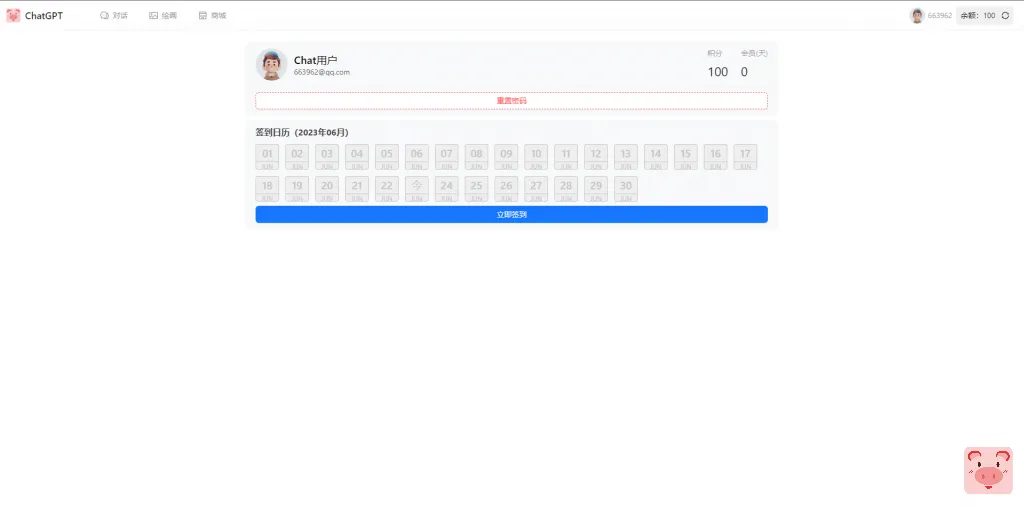Click the Chat用户 username text
Image resolution: width=1024 pixels, height=506 pixels.
(315, 60)
